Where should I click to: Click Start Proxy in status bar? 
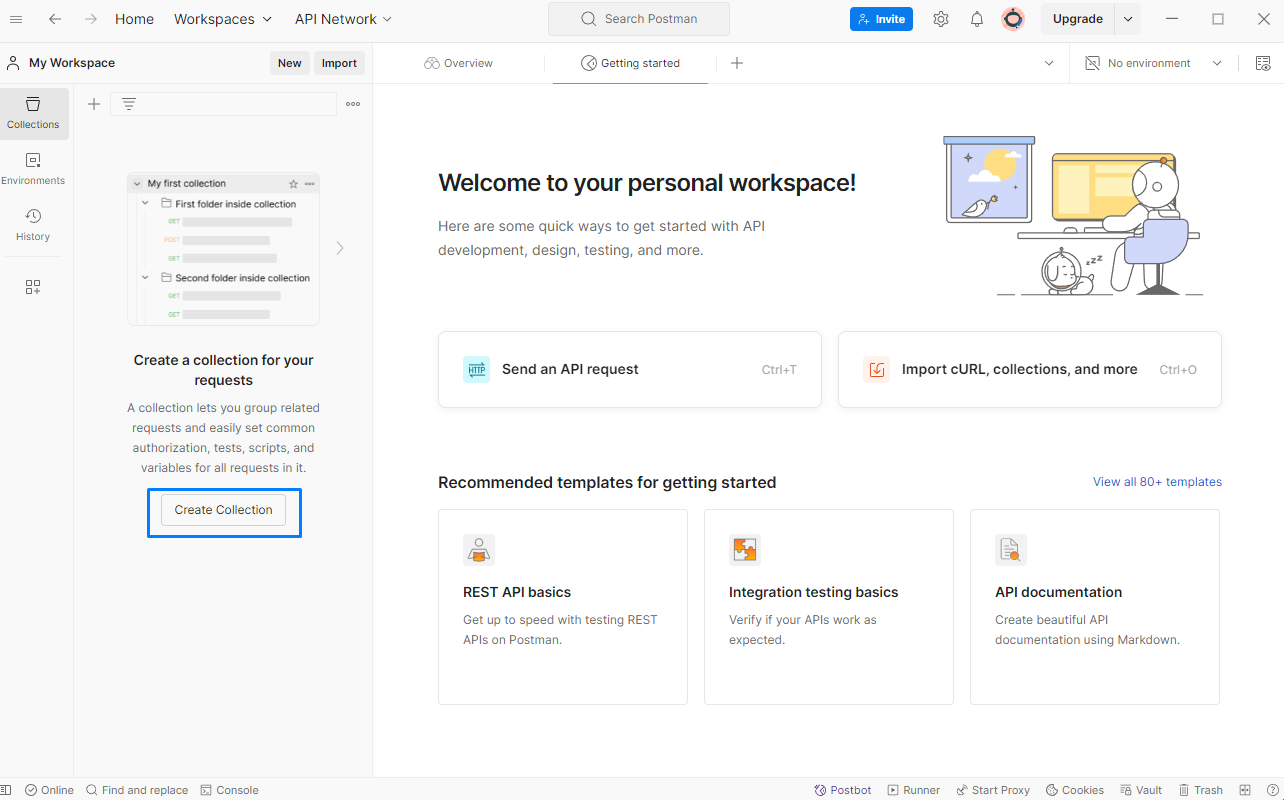993,790
